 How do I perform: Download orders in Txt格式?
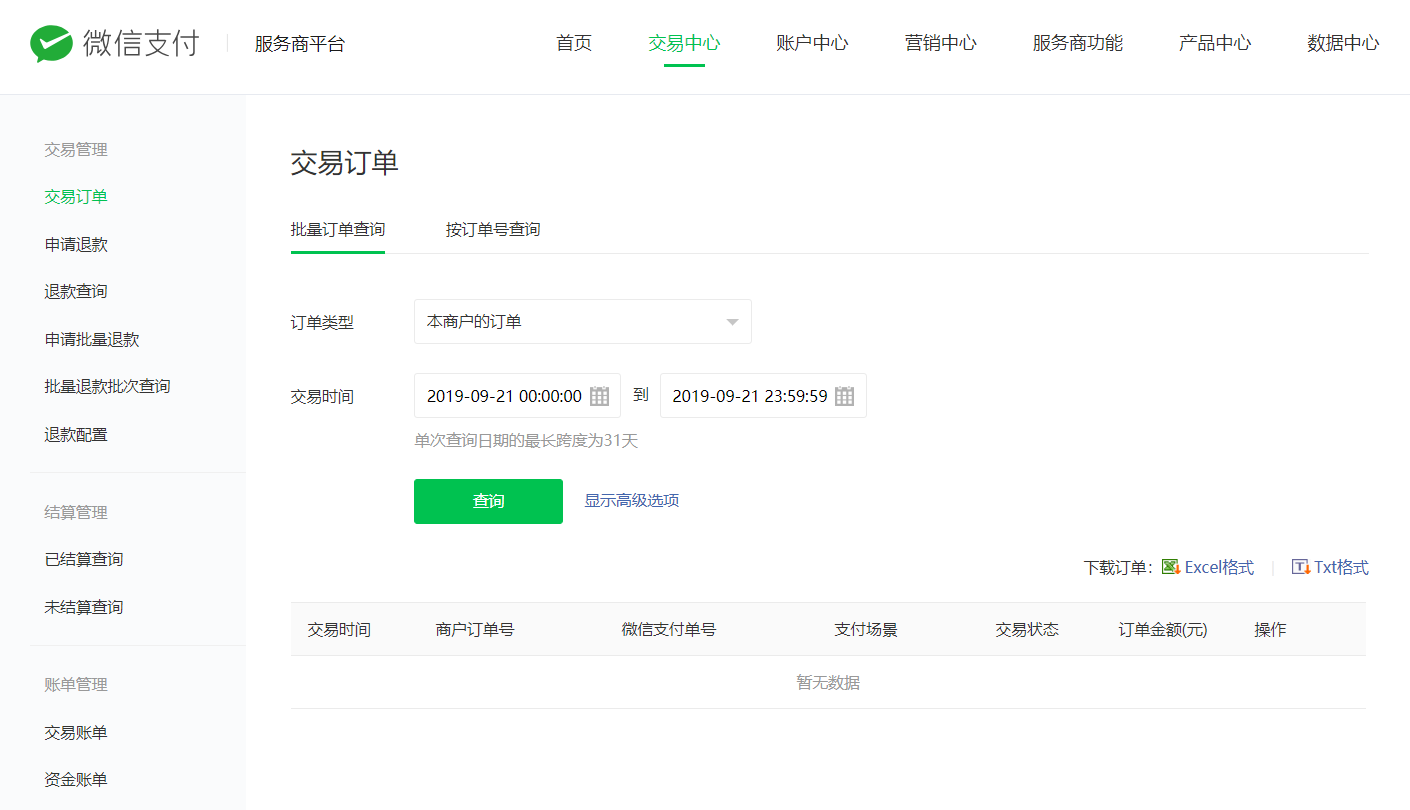pyautogui.click(x=1341, y=567)
